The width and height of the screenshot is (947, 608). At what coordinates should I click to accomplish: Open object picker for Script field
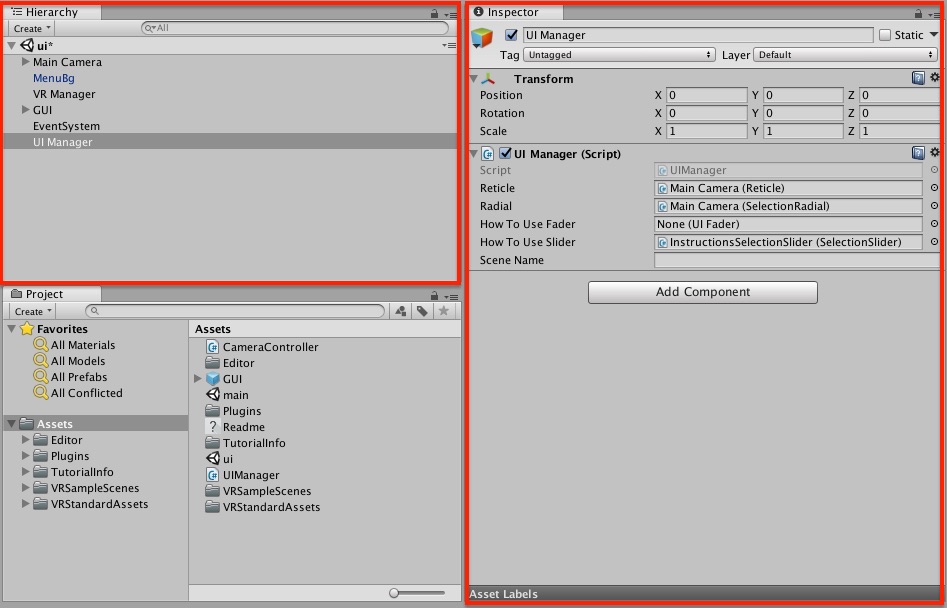(934, 170)
